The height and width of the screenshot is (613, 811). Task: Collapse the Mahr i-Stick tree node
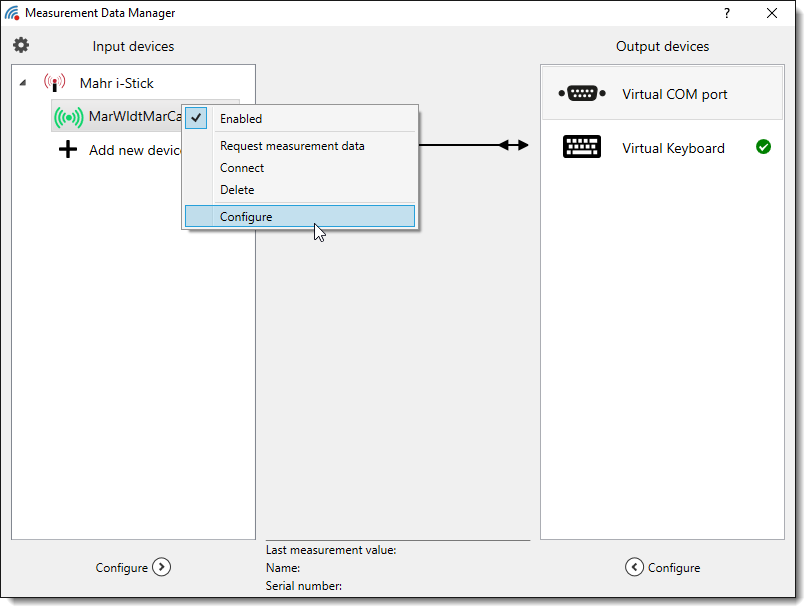pyautogui.click(x=23, y=83)
